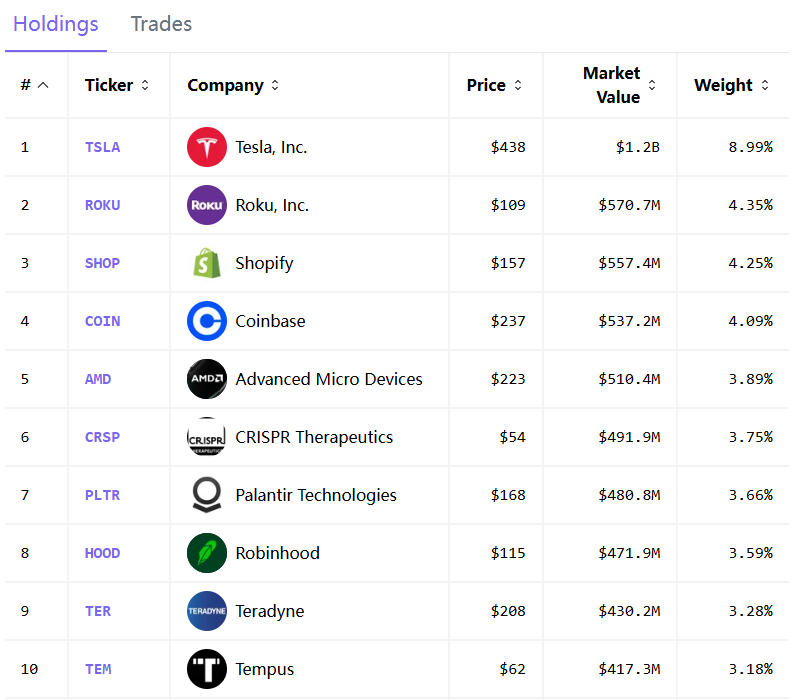Sort holdings by Market Value column
Screen dimensions: 794x700
(618, 85)
